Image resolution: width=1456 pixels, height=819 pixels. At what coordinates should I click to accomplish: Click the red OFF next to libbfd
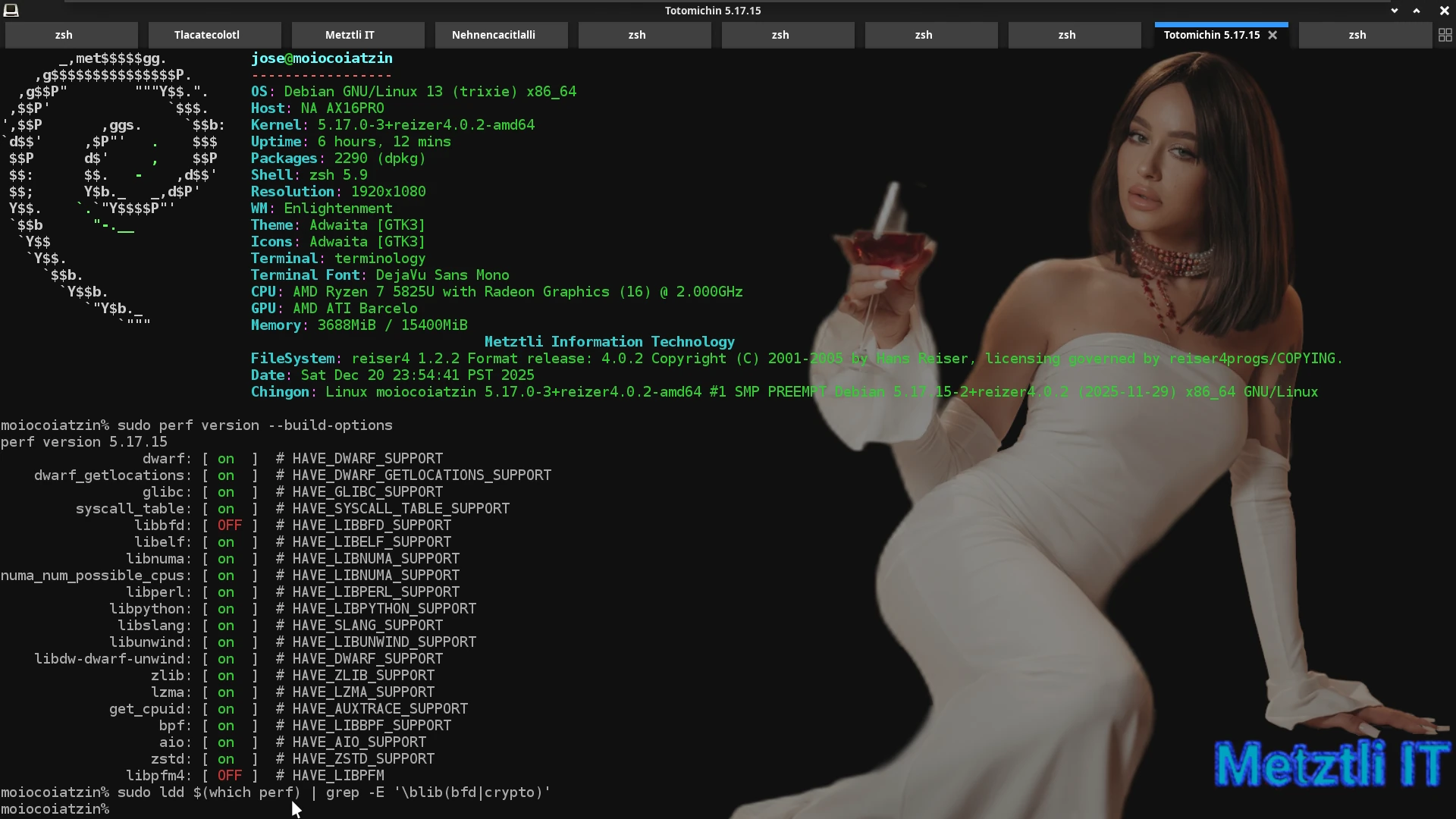[x=229, y=526]
